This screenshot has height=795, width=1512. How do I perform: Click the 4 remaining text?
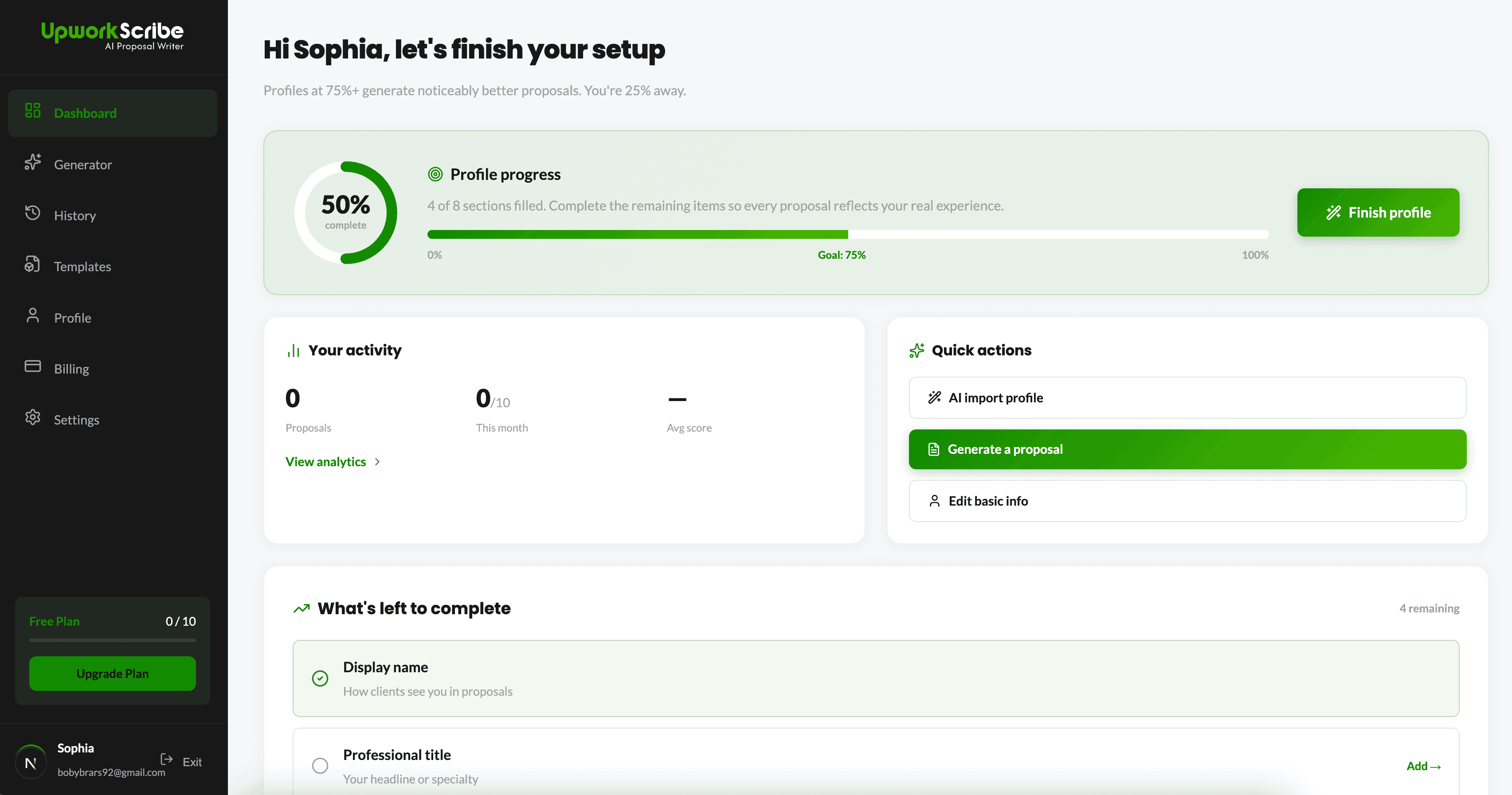[1429, 608]
